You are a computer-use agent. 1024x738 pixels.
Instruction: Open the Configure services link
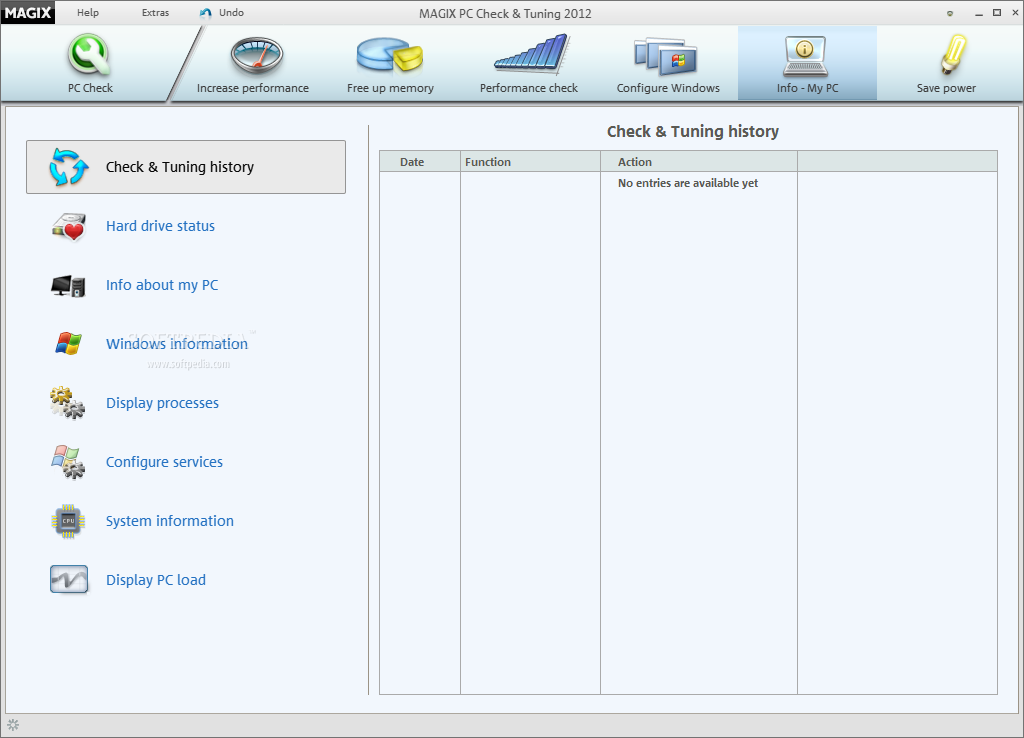coord(165,462)
